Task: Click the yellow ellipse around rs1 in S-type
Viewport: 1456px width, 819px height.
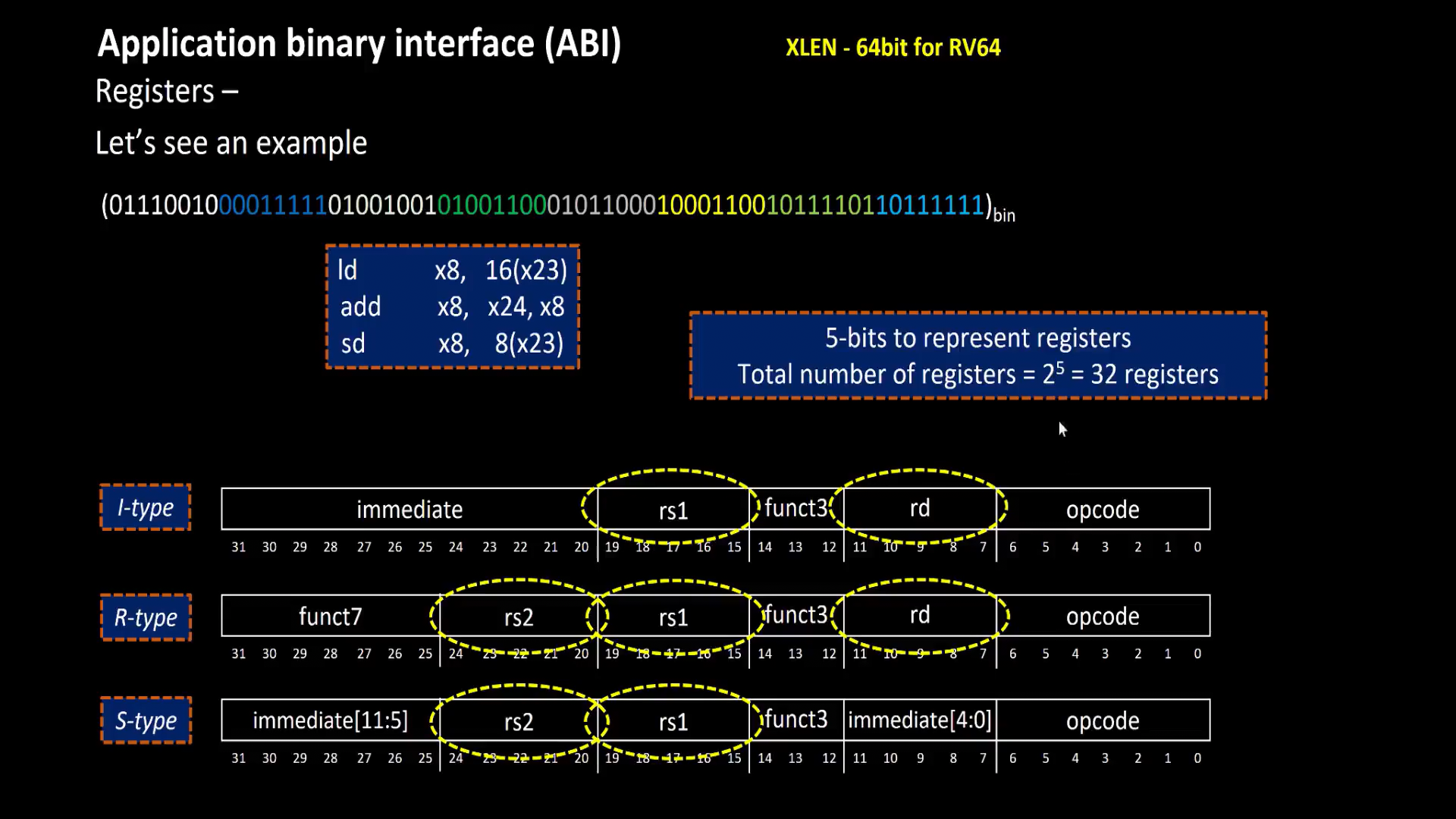Action: [672, 720]
